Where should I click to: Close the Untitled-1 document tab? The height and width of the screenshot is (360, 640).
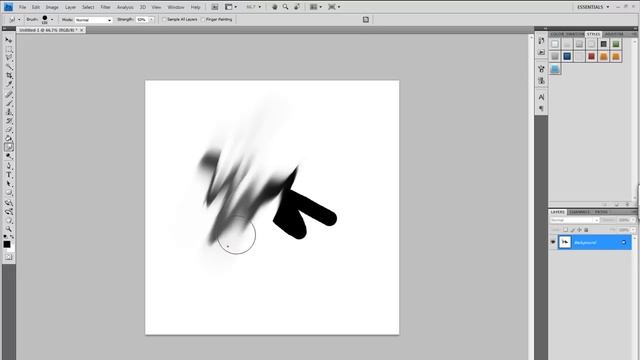82,30
